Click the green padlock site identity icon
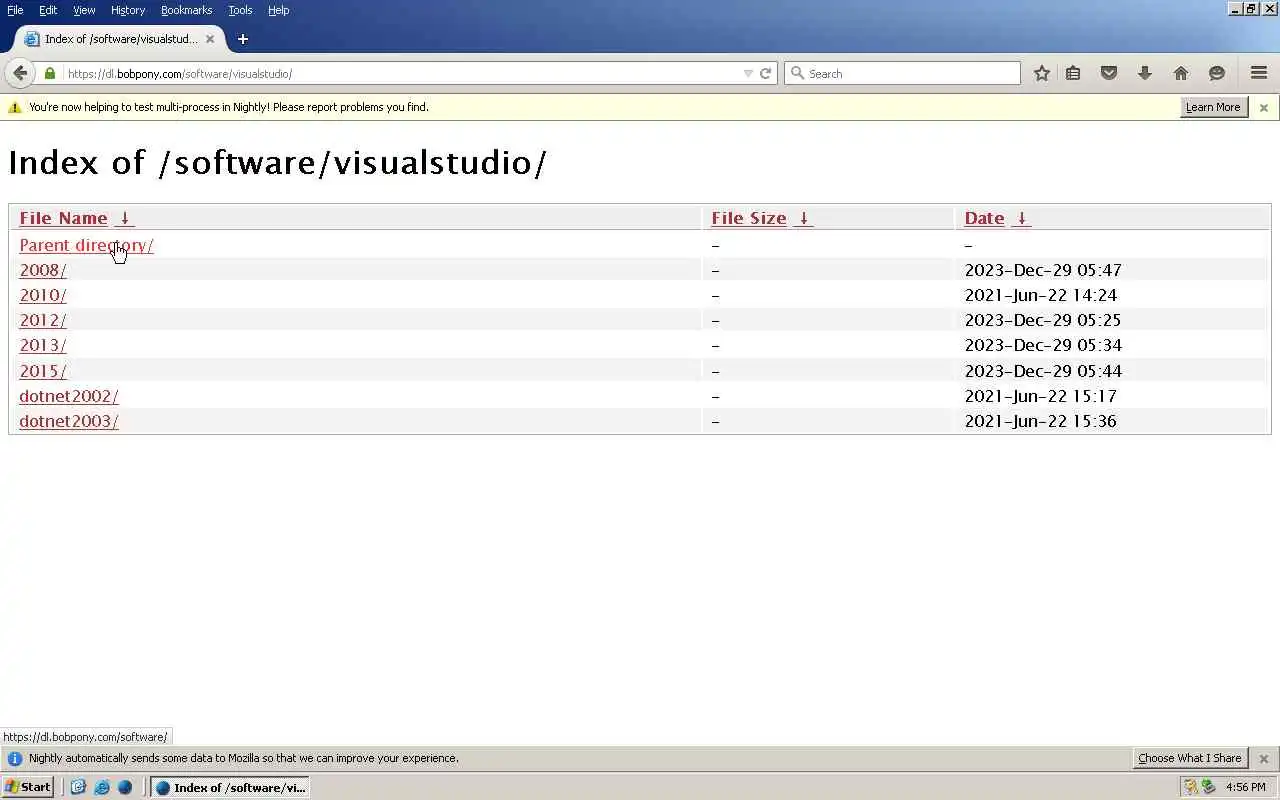1280x800 pixels. click(x=50, y=73)
